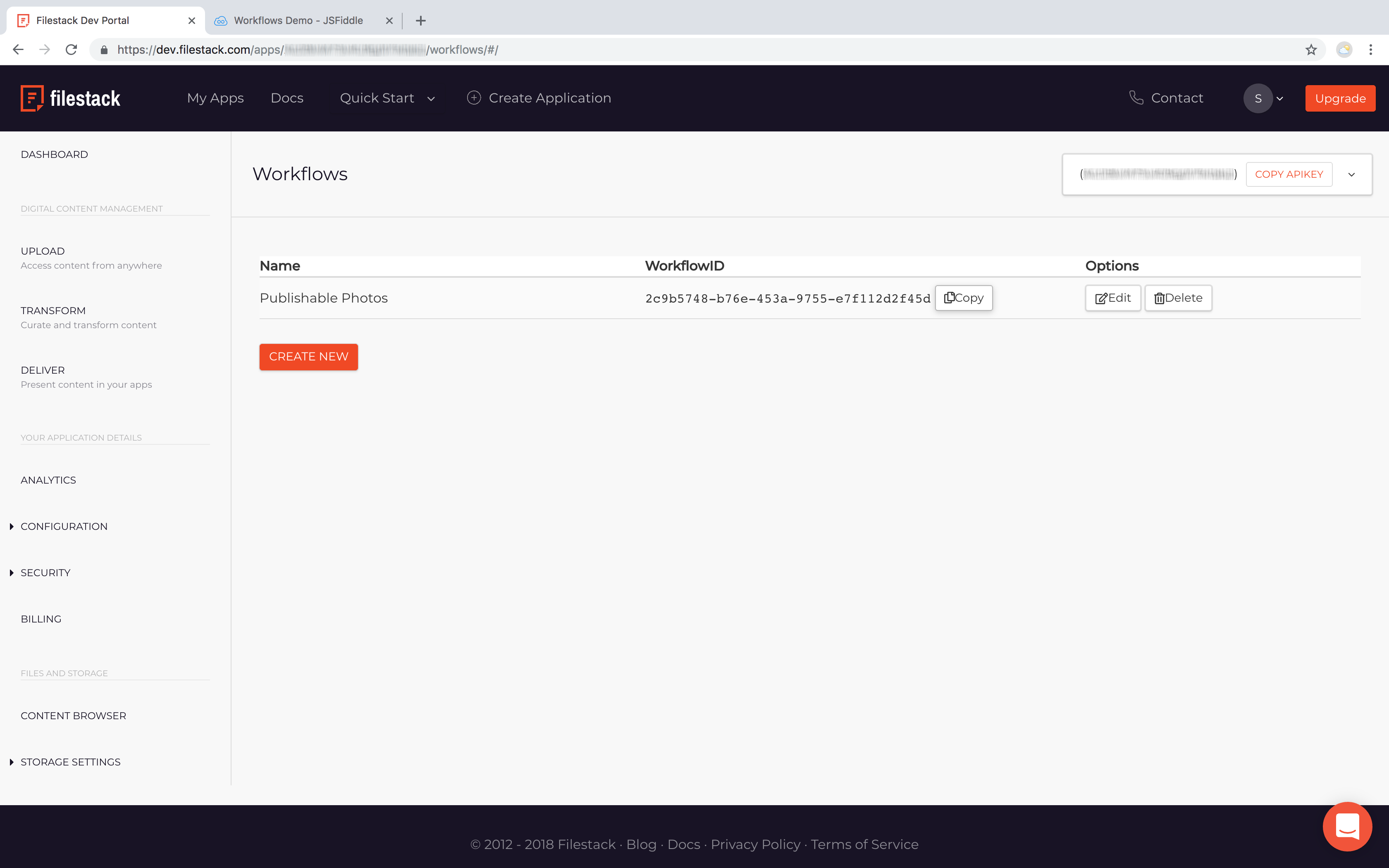The width and height of the screenshot is (1389, 868).
Task: Click the Contact link with phone icon
Action: pyautogui.click(x=1166, y=98)
